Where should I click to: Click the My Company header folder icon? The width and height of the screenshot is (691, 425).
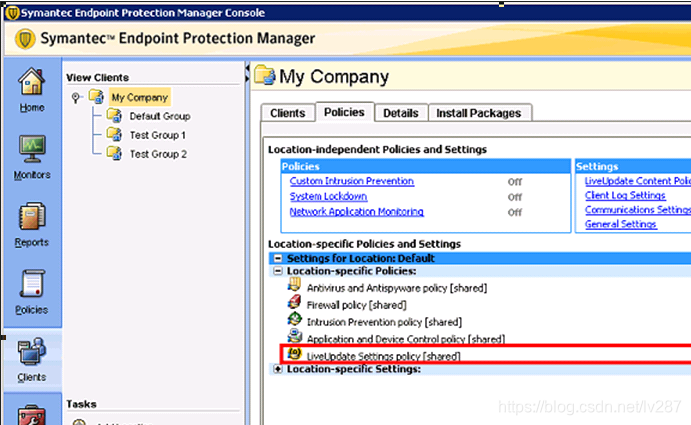click(264, 75)
